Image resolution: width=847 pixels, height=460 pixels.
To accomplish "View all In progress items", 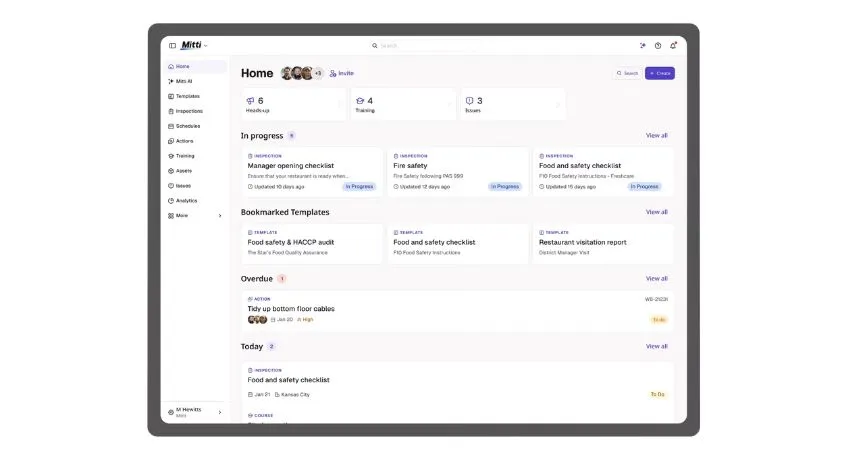I will tap(656, 136).
